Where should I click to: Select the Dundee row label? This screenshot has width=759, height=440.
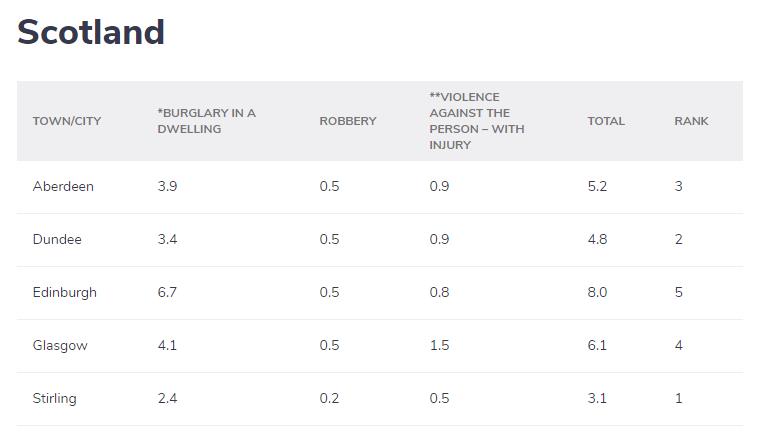[57, 240]
